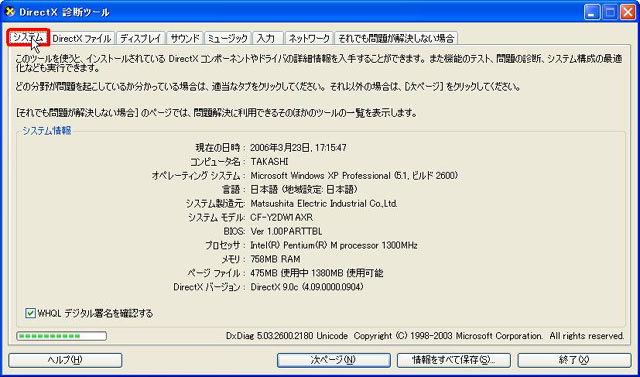
Task: Select the サウンド tab
Action: pyautogui.click(x=185, y=39)
